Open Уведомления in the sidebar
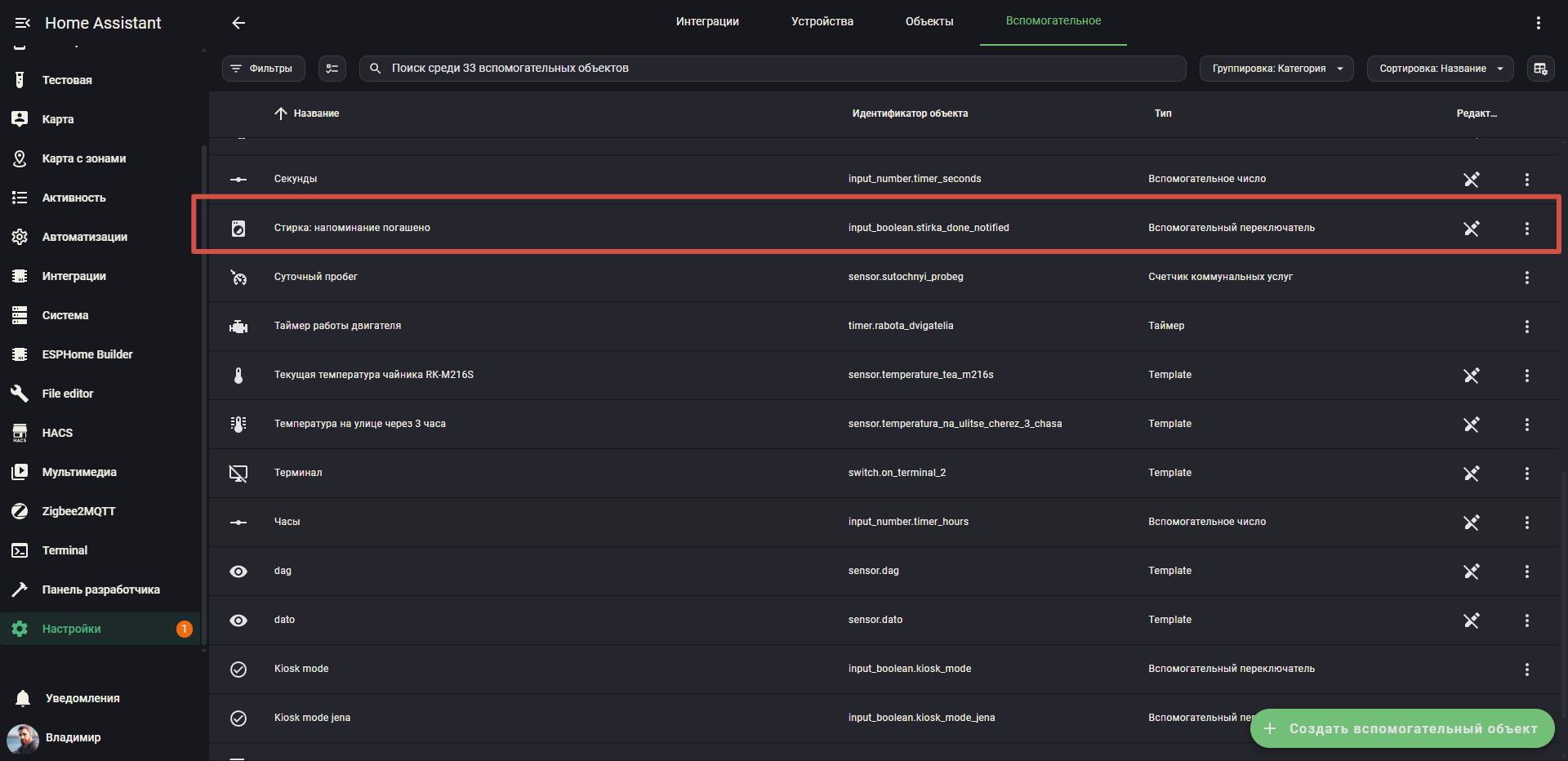Screen dimensions: 1568x761 click(x=82, y=698)
